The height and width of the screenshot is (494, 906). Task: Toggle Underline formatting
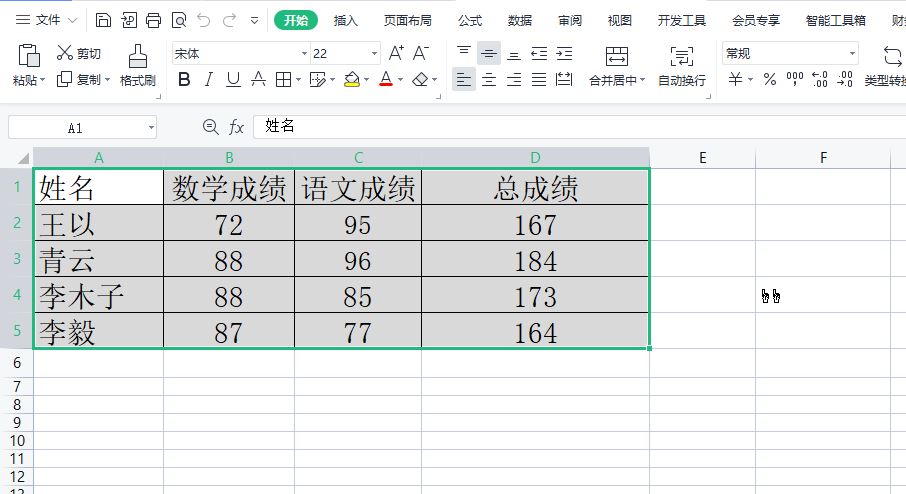(x=233, y=79)
